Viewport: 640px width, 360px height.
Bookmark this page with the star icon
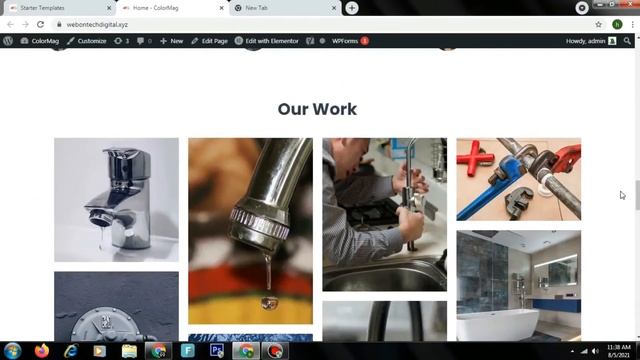(598, 24)
